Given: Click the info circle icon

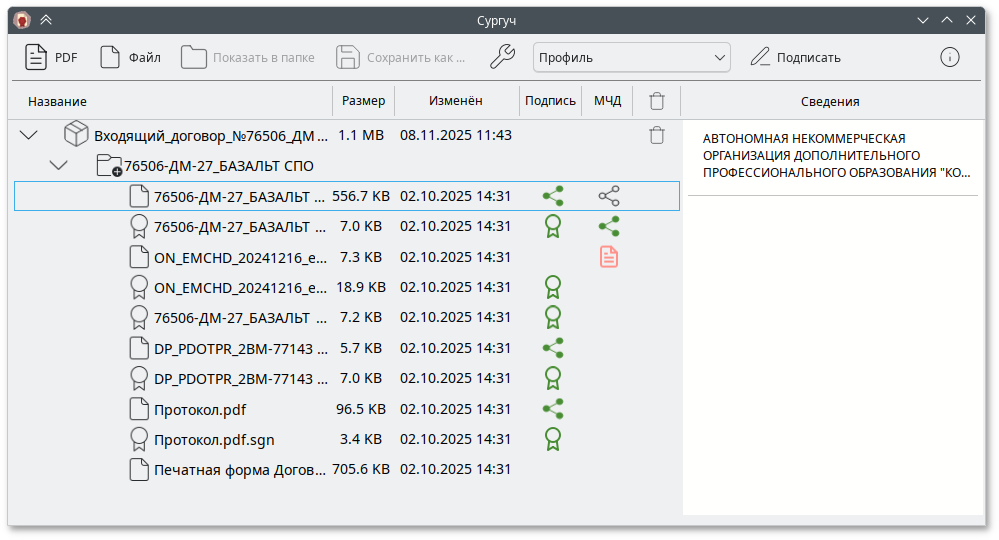Looking at the screenshot, I should point(949,57).
